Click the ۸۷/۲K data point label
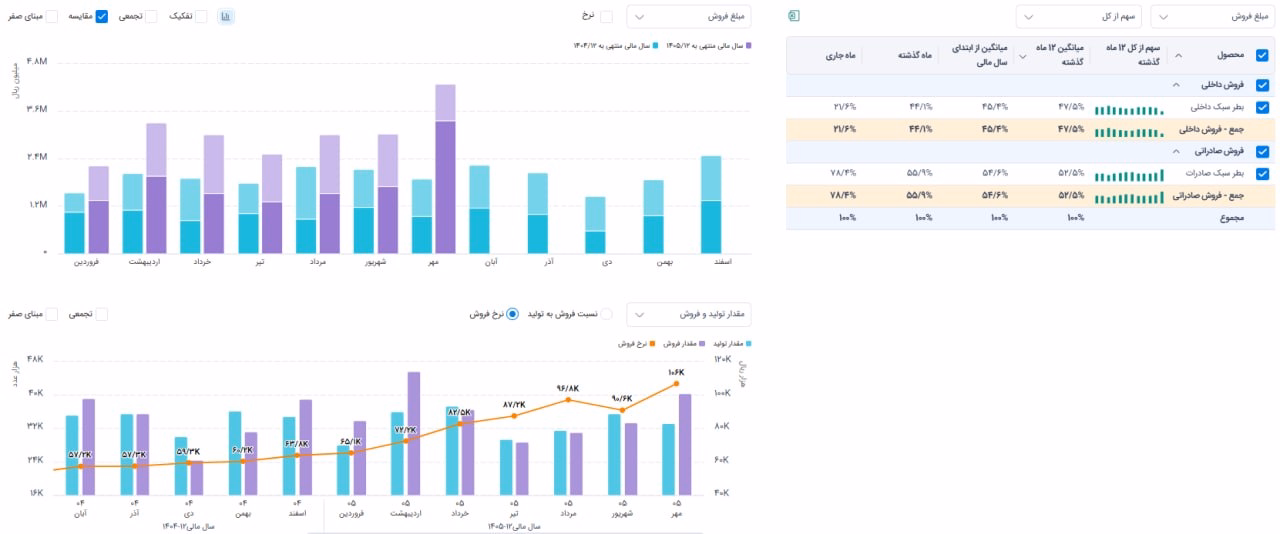Screen dimensions: 1280x534 tap(514, 404)
